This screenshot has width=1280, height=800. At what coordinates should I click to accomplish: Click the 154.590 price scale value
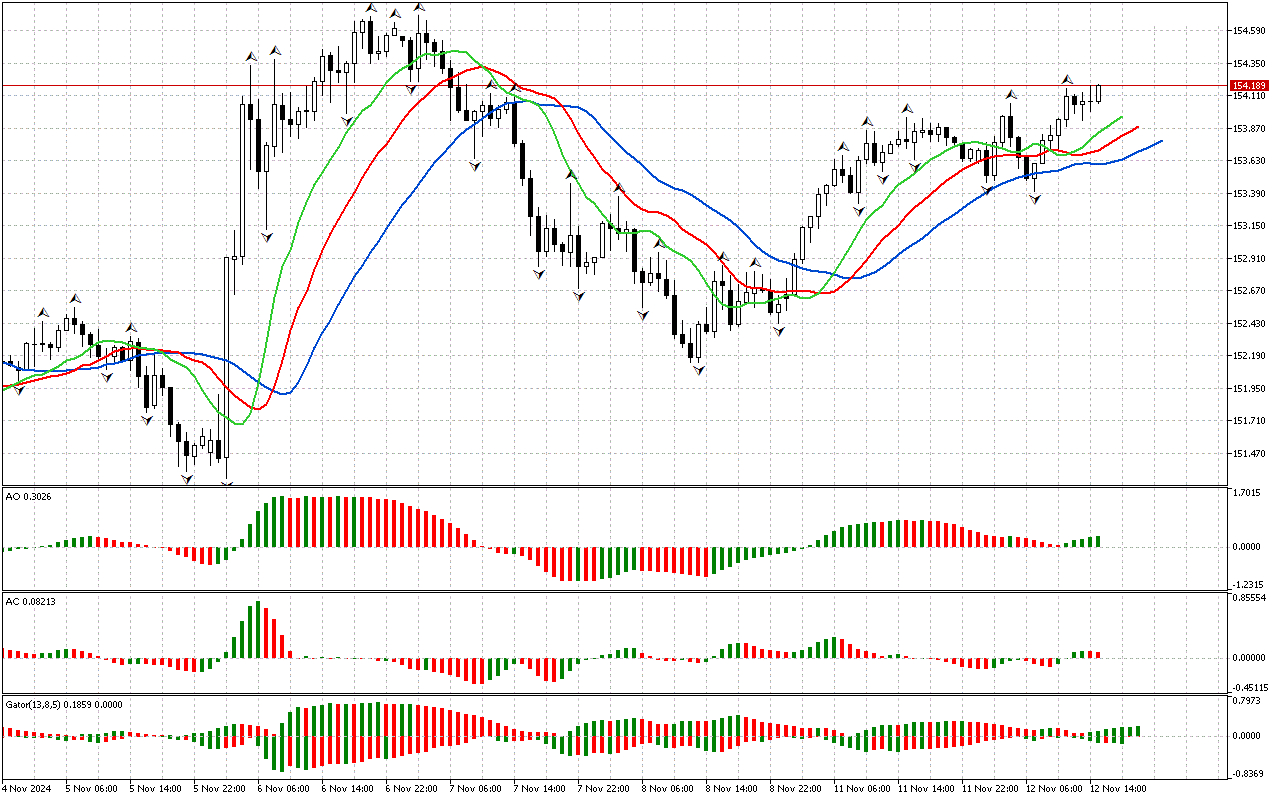coord(1251,31)
